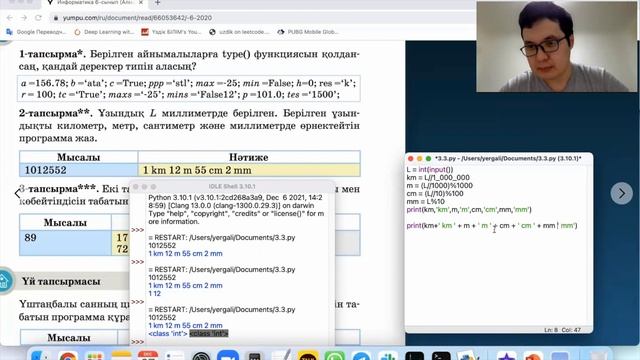Click the line 'L = int(input())' in the editor
Viewport: 640px width, 360px height.
coord(430,169)
